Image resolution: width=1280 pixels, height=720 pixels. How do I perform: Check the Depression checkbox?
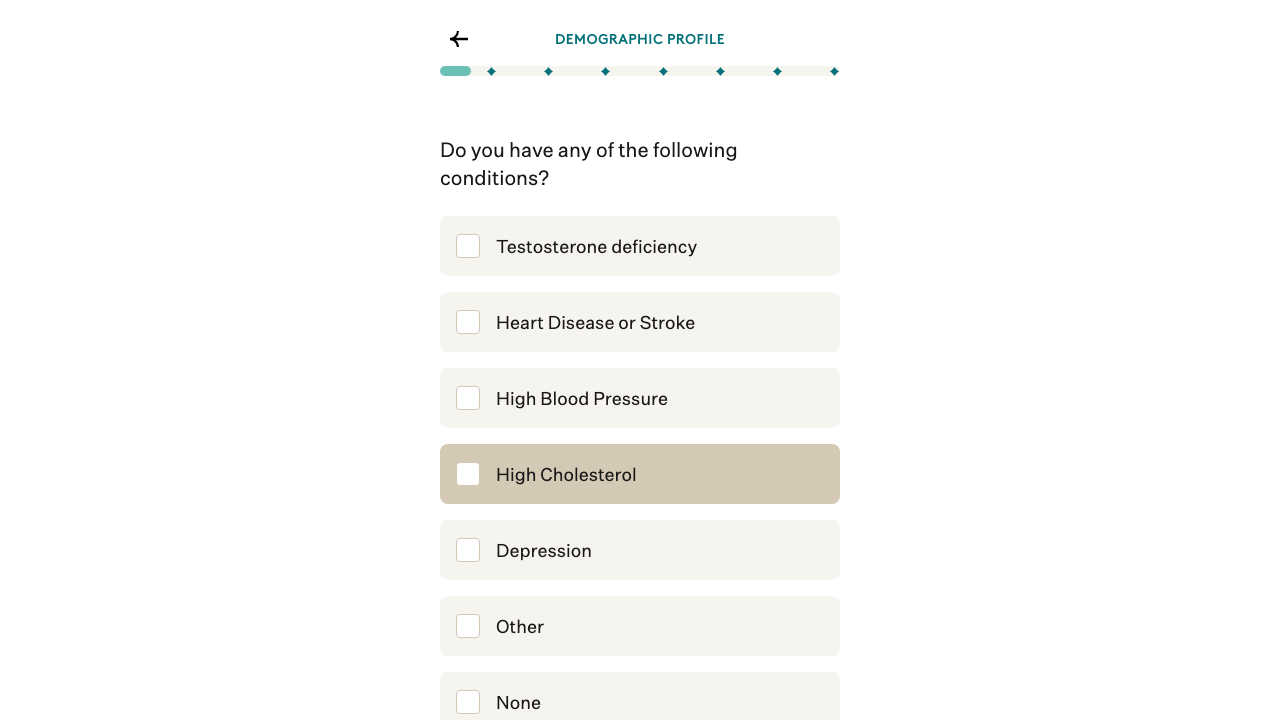[x=468, y=550]
